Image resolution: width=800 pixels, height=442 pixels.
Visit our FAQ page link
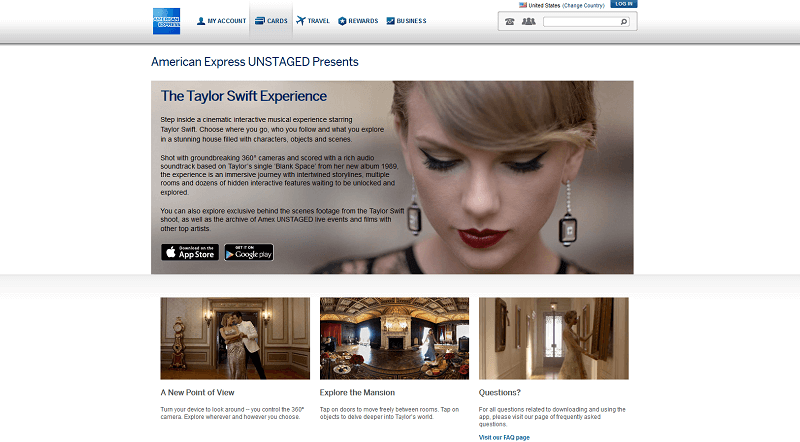[504, 437]
